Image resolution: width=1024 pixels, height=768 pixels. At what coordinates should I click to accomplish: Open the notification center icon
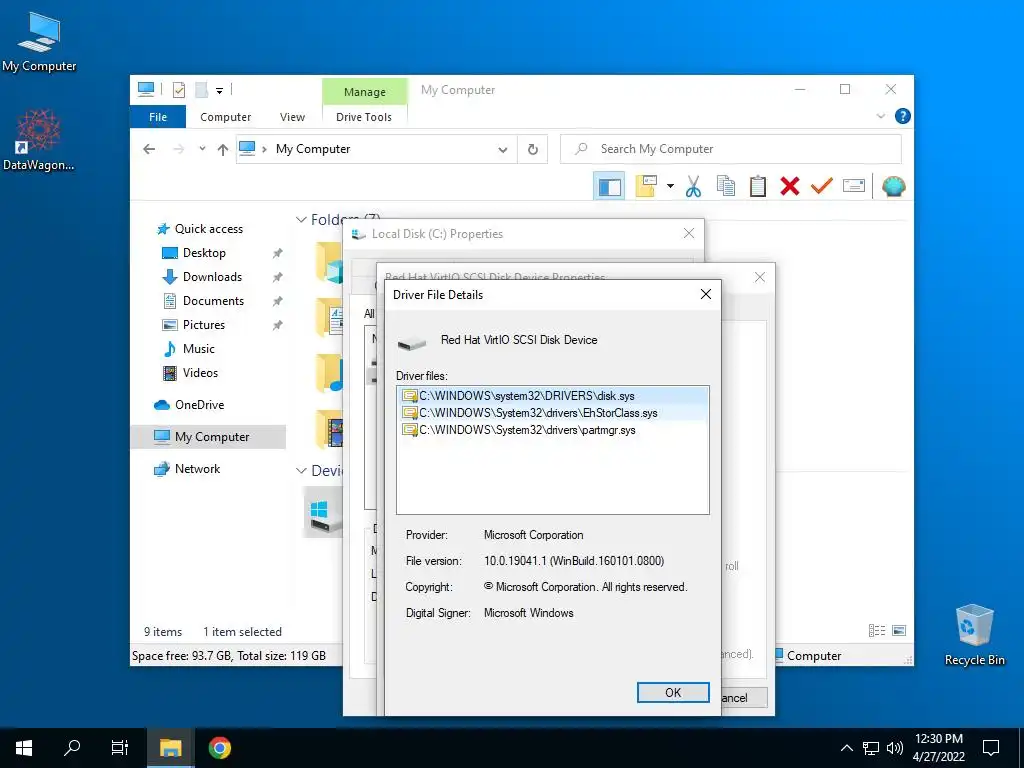click(991, 748)
